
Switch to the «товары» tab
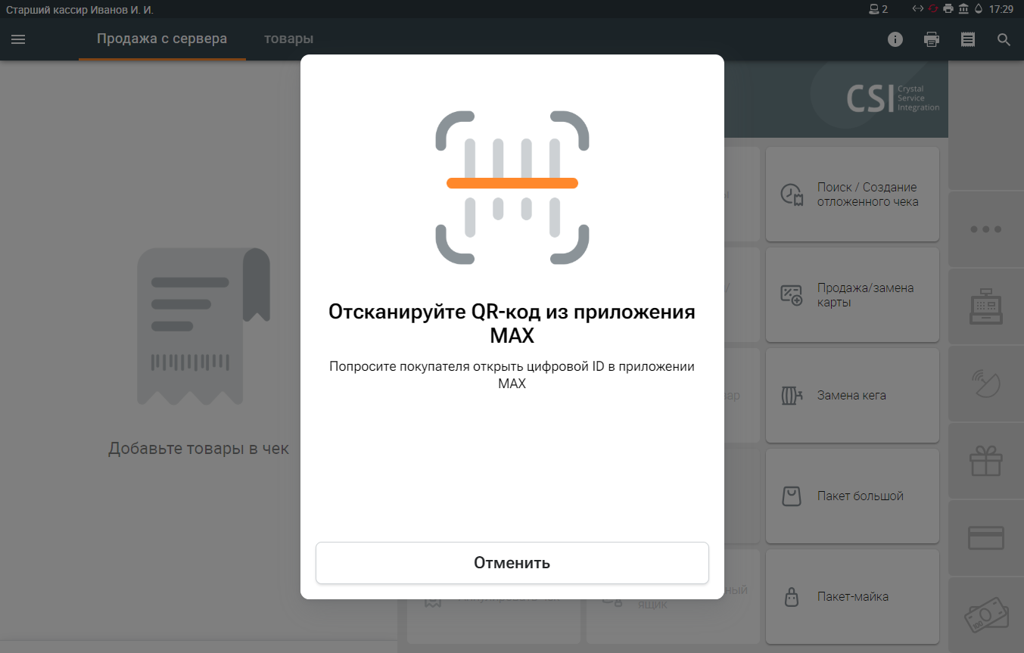(x=288, y=39)
